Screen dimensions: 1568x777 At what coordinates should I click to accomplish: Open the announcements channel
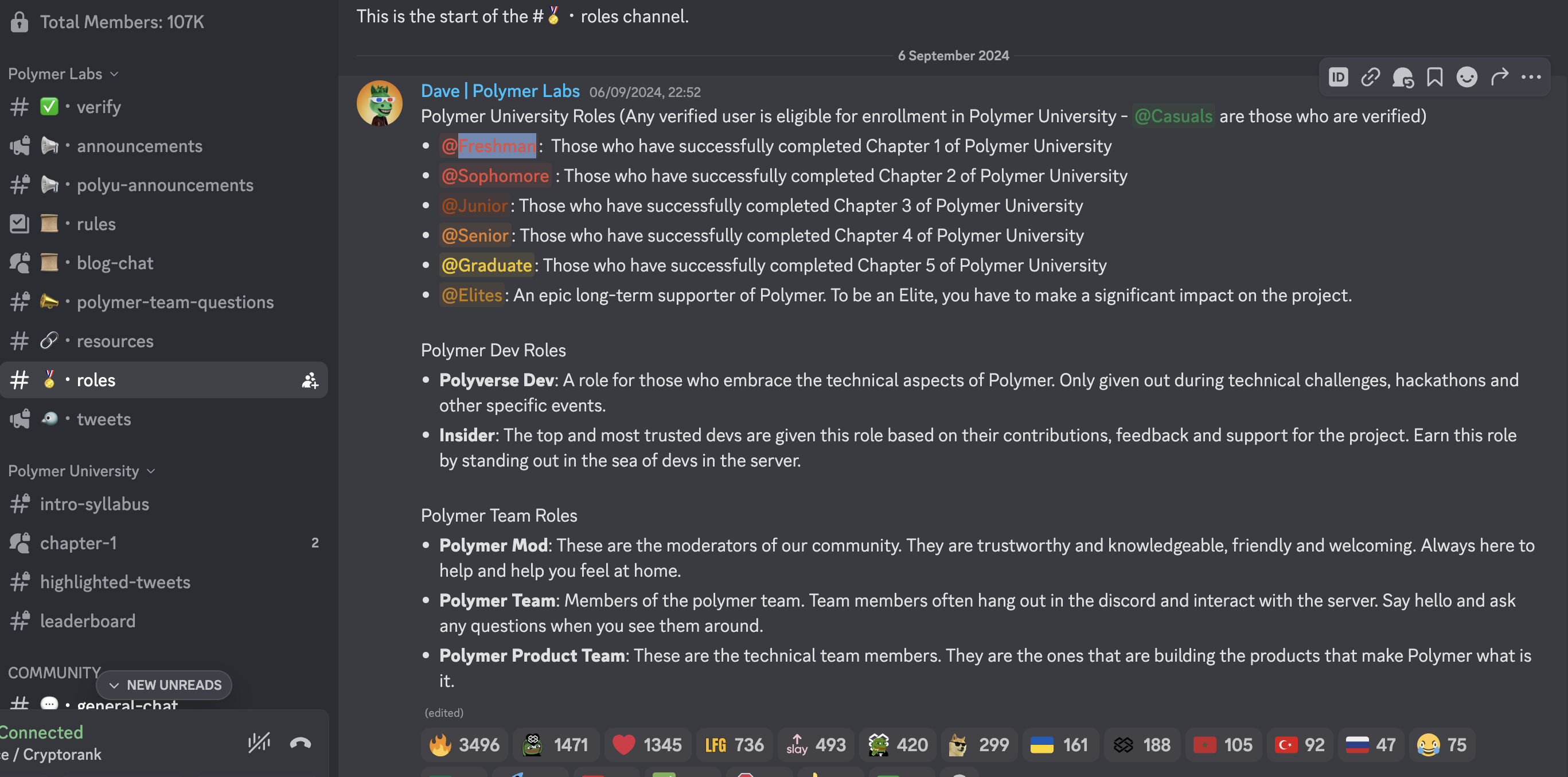pyautogui.click(x=163, y=146)
